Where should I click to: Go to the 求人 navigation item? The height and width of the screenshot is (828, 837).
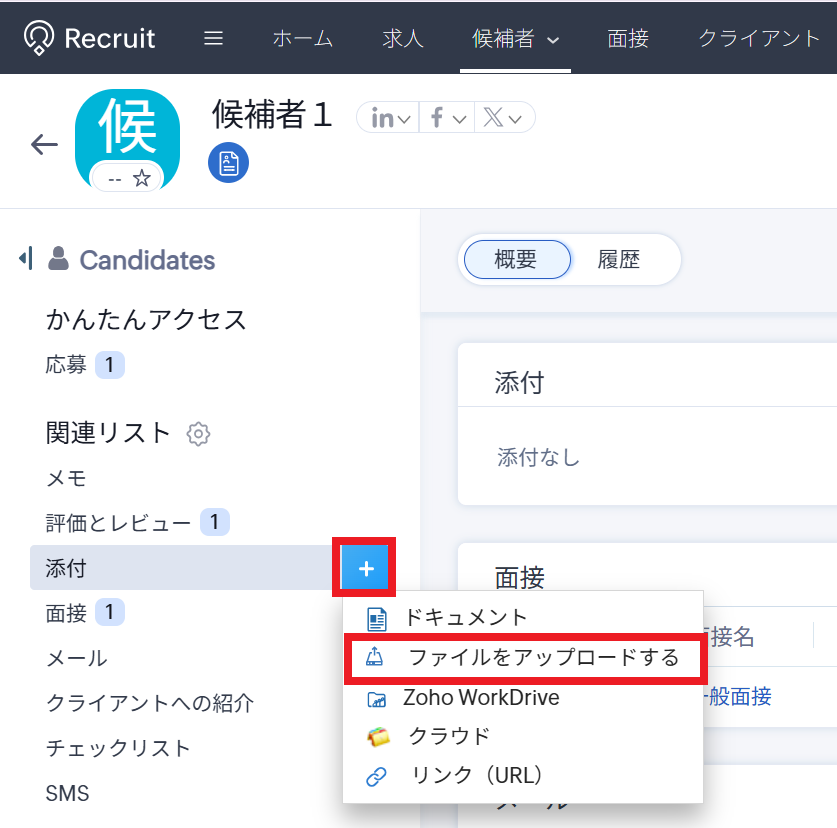pos(402,39)
